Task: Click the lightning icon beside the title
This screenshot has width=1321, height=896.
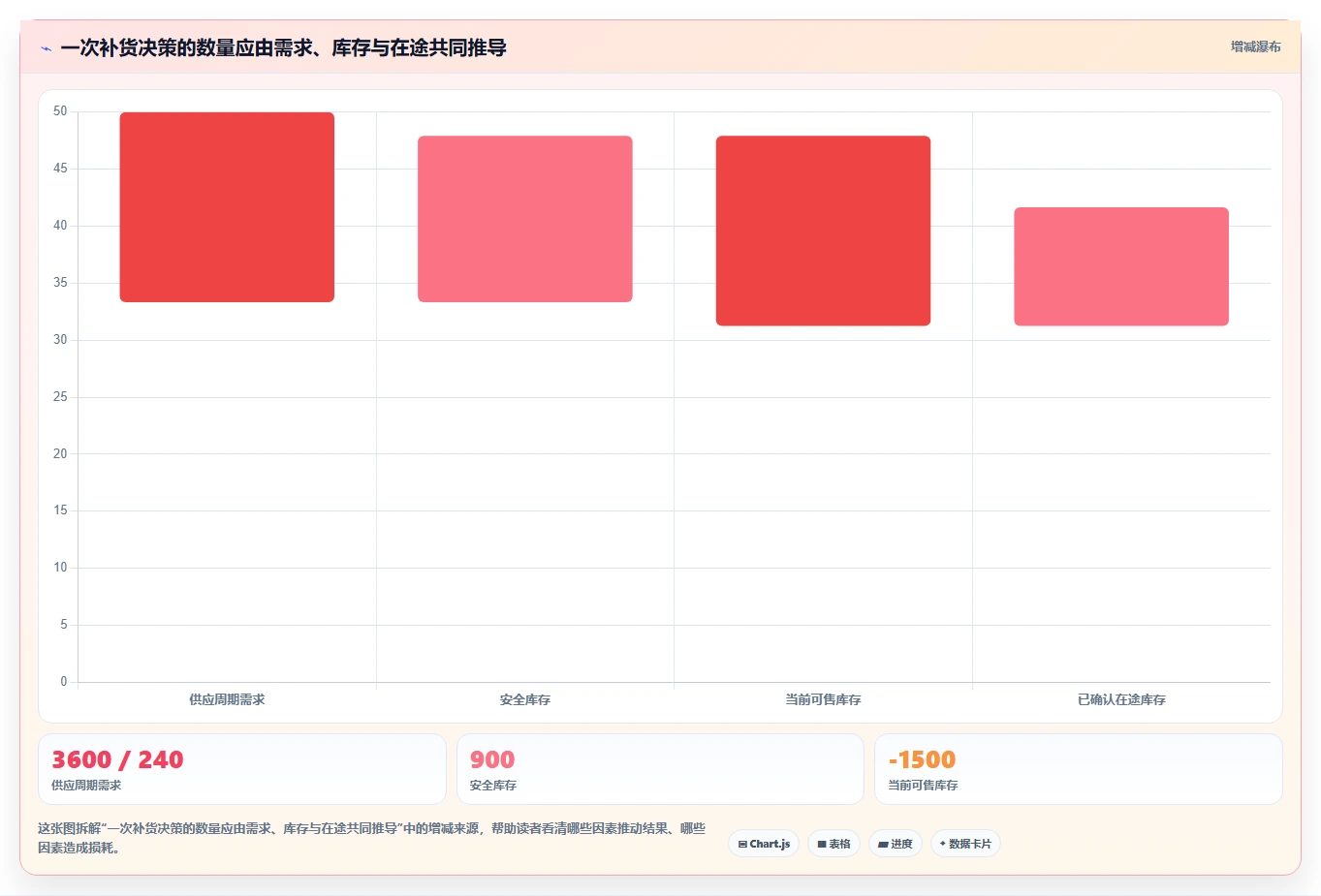Action: pos(46,48)
